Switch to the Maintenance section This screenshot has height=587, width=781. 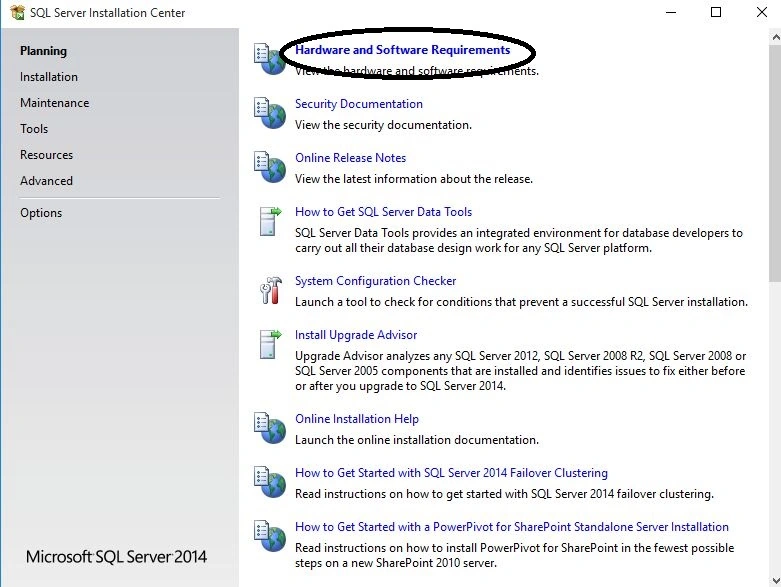tap(55, 103)
